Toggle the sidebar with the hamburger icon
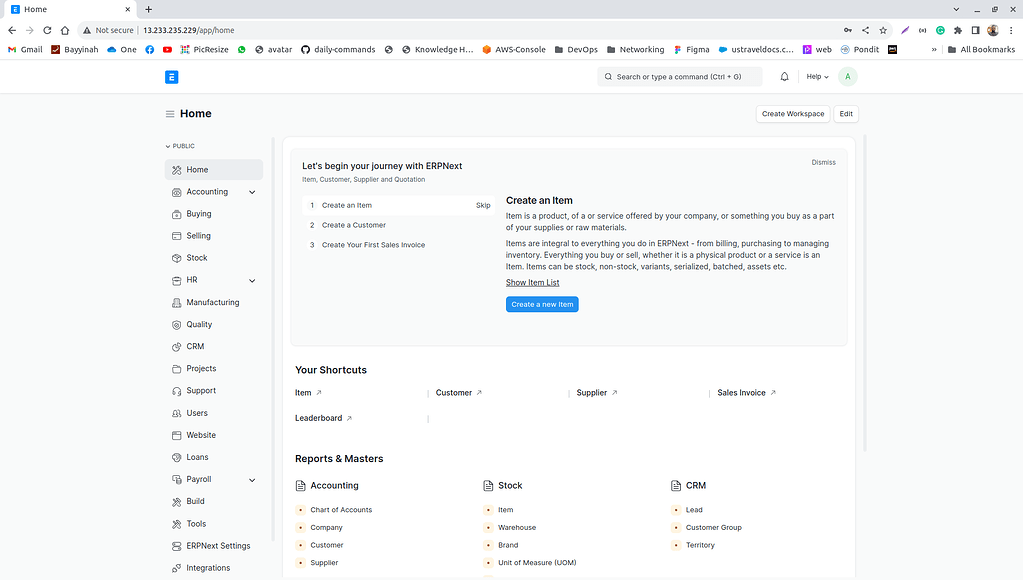This screenshot has width=1023, height=580. 170,113
